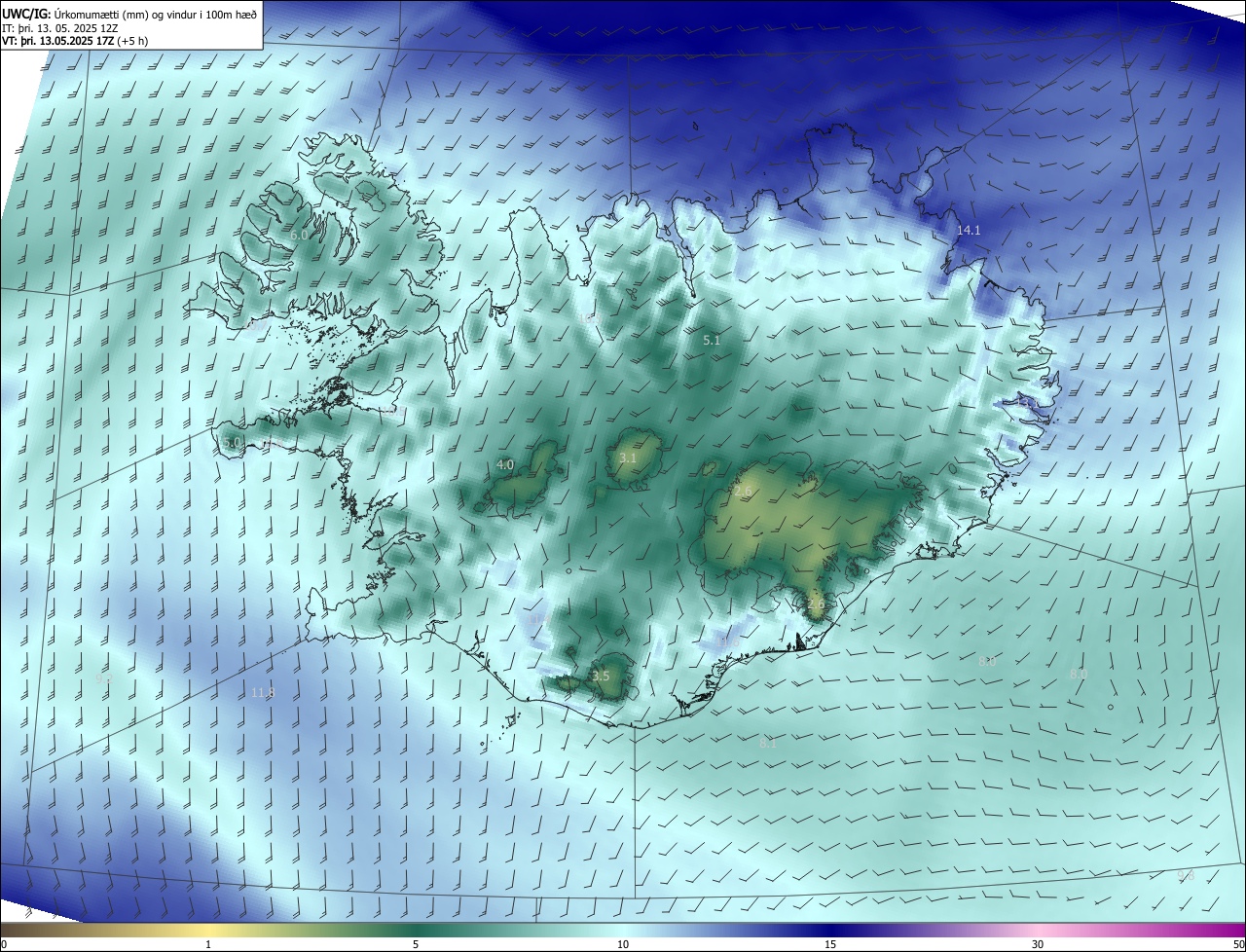Click the 3.1 value label on the central glacier
1246x952 pixels.
[628, 458]
